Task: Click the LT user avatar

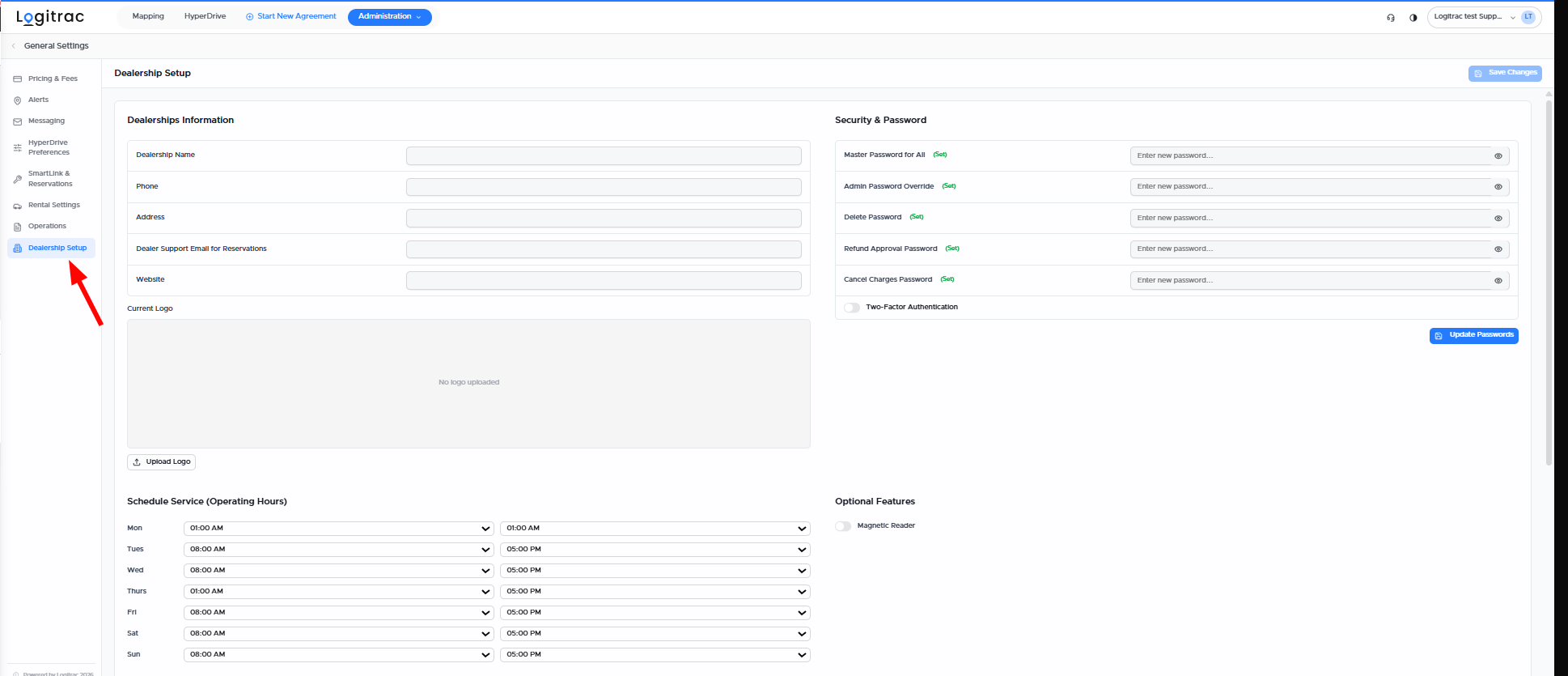Action: click(1528, 17)
